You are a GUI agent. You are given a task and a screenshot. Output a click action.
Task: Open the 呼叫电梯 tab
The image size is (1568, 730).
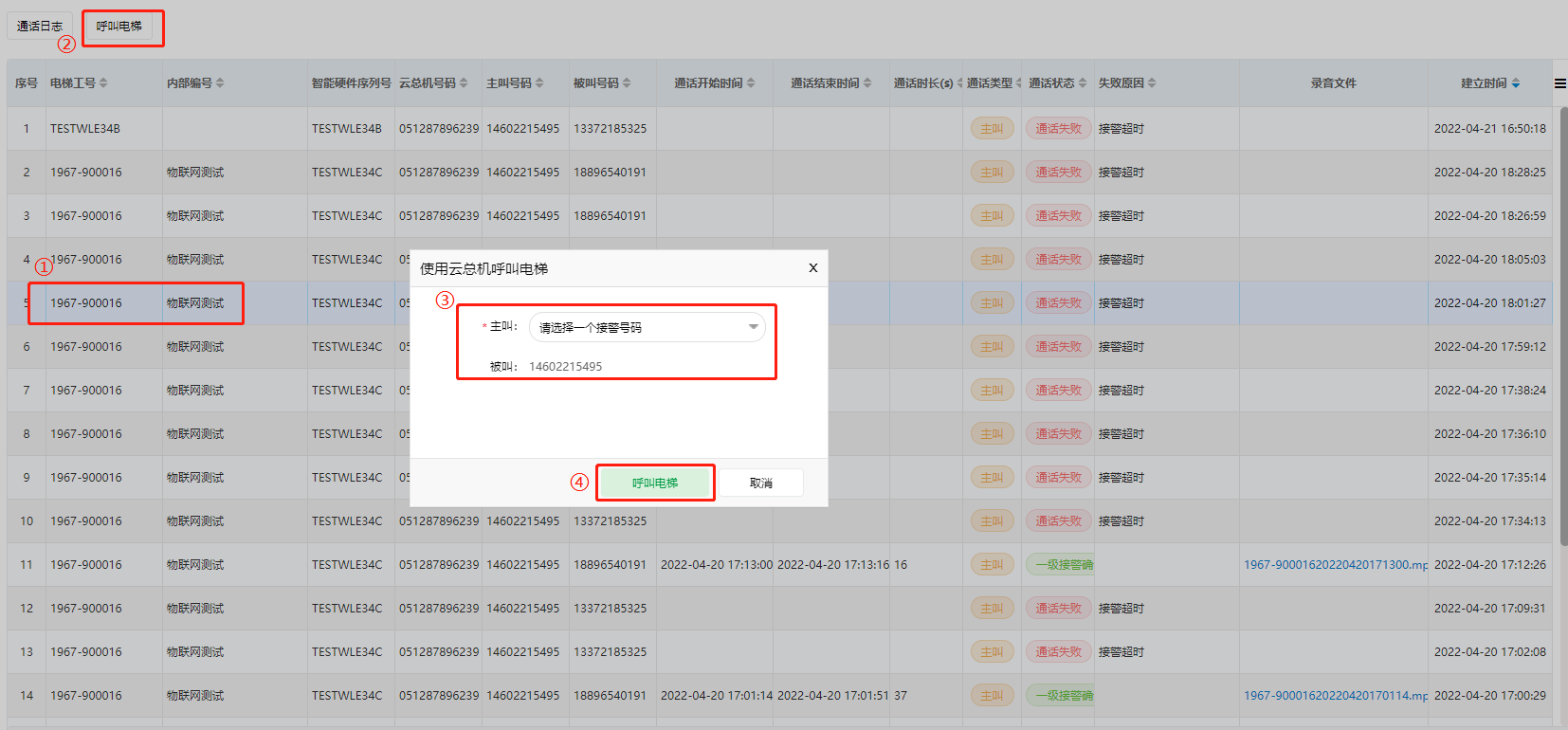[x=119, y=27]
